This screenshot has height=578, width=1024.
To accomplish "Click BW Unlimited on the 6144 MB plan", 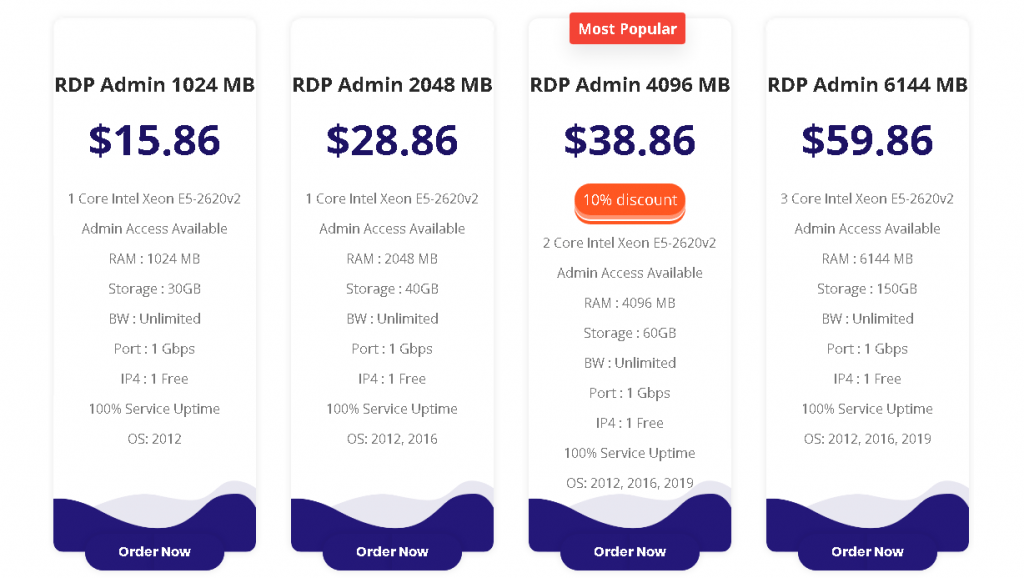I will point(866,318).
